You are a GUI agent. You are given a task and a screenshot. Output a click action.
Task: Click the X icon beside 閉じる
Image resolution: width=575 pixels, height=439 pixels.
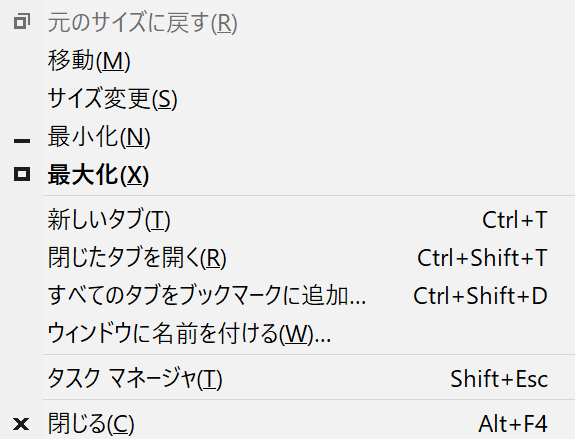click(x=21, y=424)
